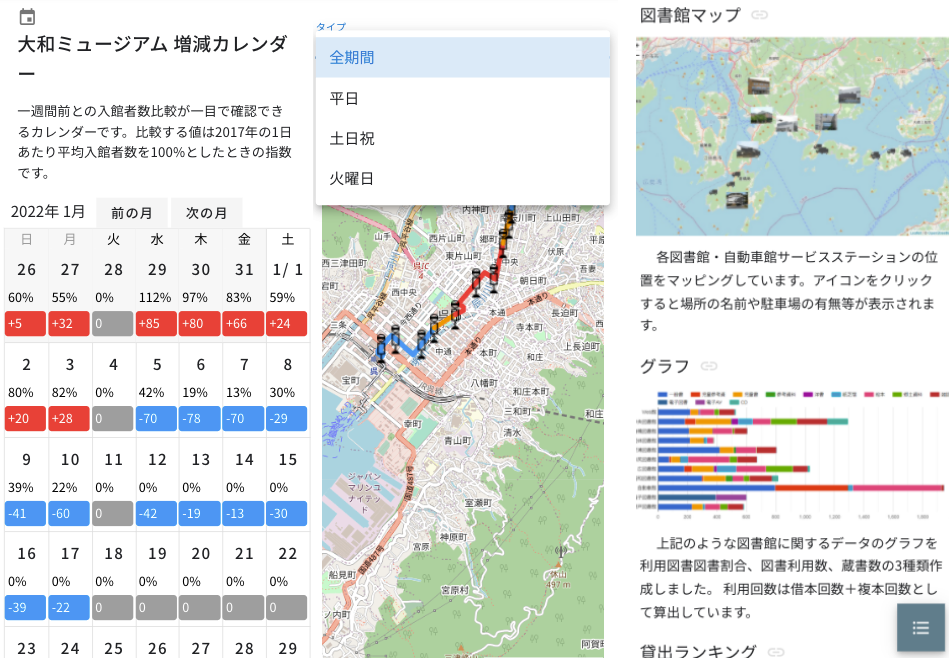Click the 日 weekday column header
This screenshot has width=949, height=658.
(x=26, y=239)
